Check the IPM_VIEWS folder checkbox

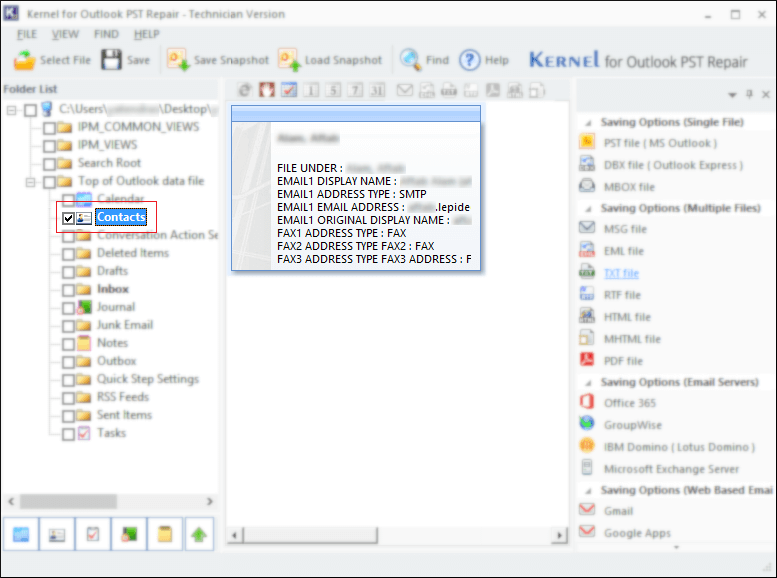coord(49,146)
